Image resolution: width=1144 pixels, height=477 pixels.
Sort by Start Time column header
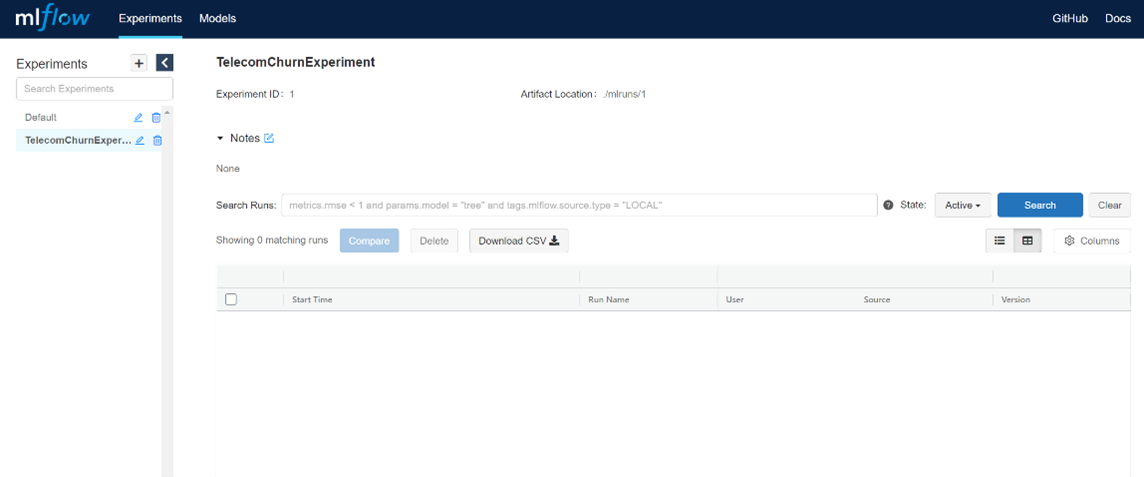pos(312,300)
